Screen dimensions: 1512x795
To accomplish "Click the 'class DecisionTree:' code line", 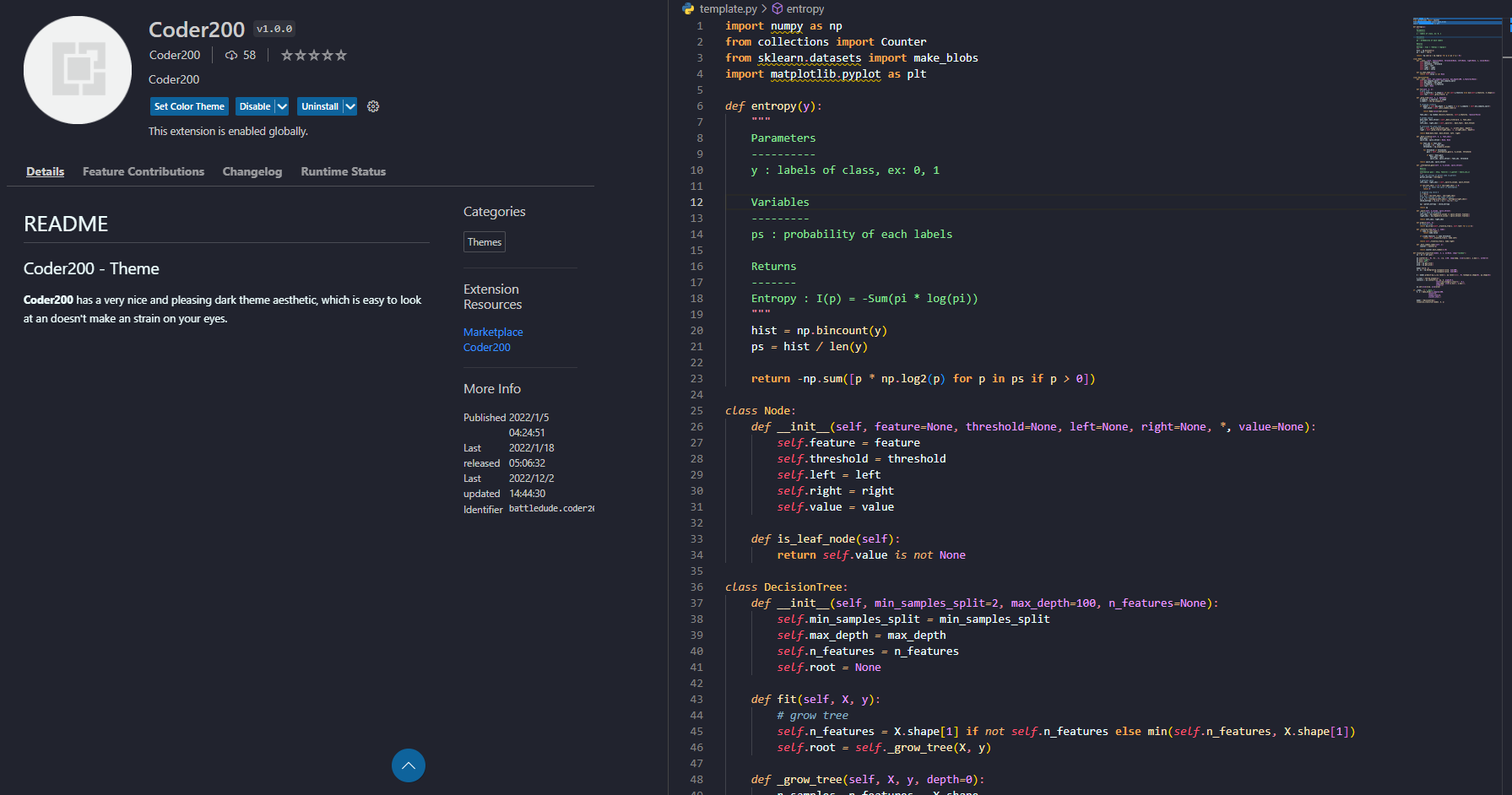I will pyautogui.click(x=787, y=587).
